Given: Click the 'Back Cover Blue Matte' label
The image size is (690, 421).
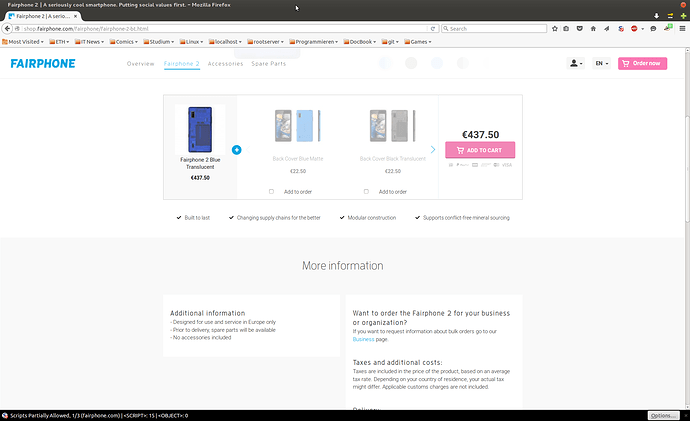Looking at the screenshot, I should (298, 159).
